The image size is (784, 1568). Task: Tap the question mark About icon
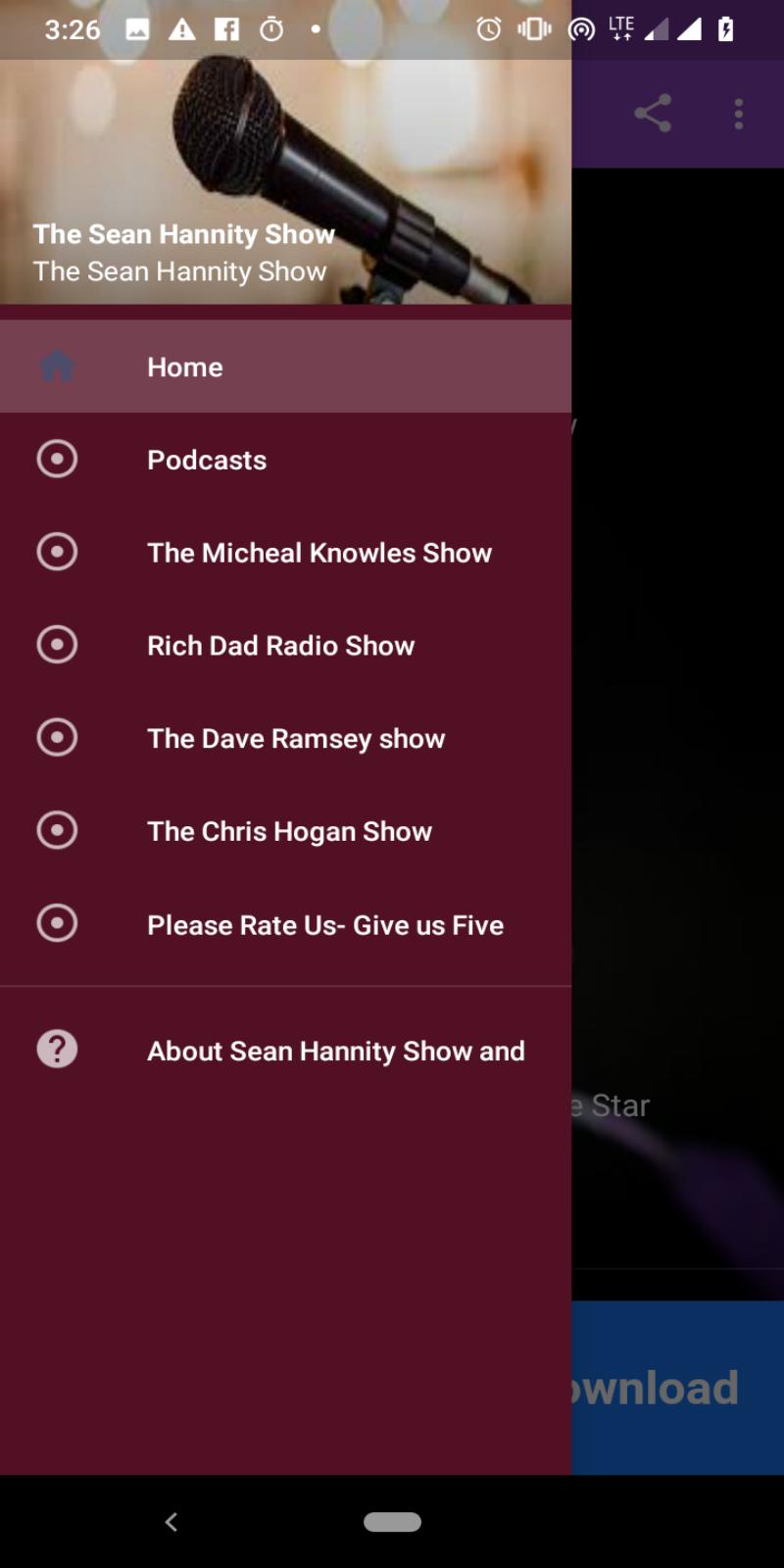pos(57,1050)
